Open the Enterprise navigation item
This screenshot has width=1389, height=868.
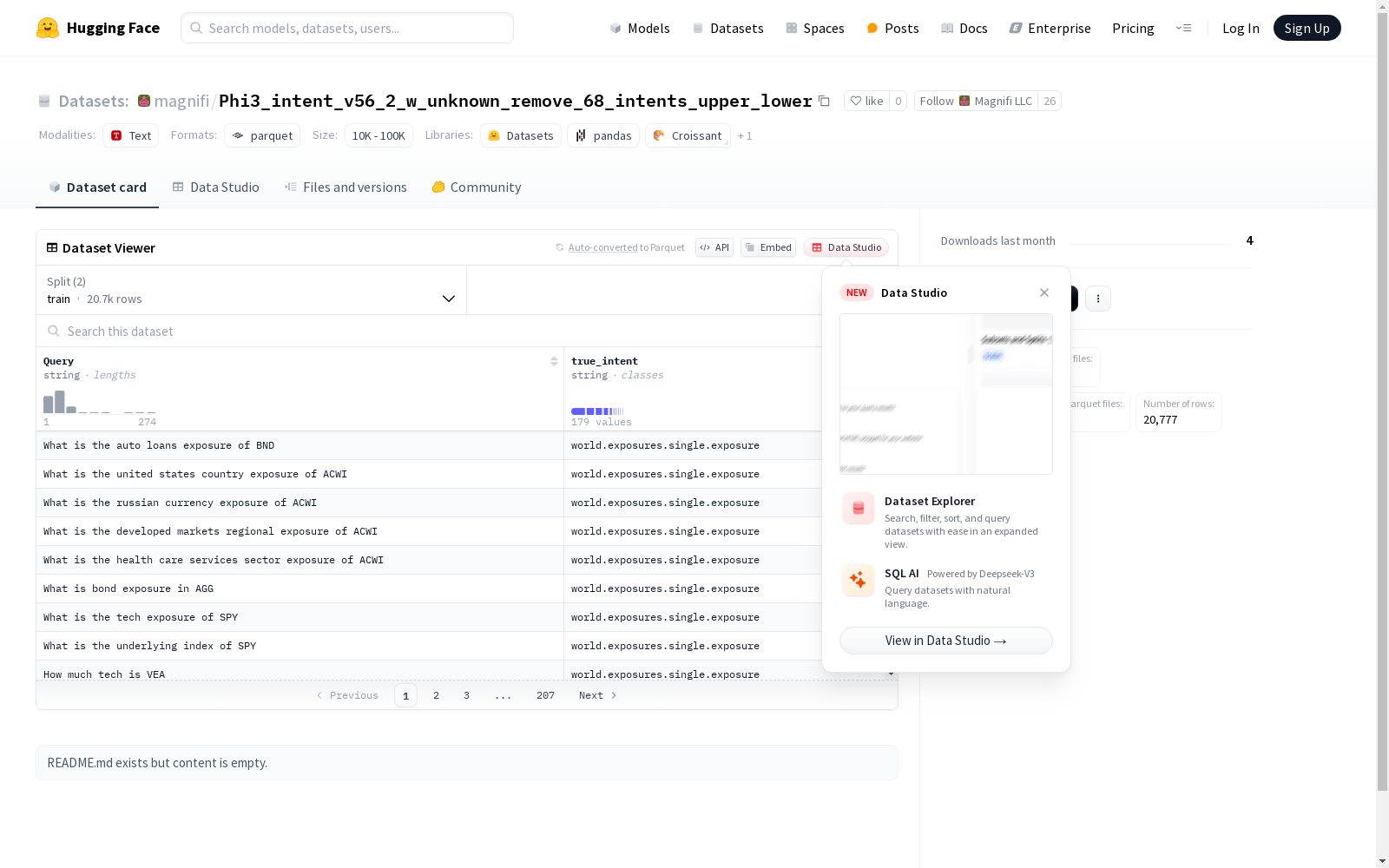1050,28
